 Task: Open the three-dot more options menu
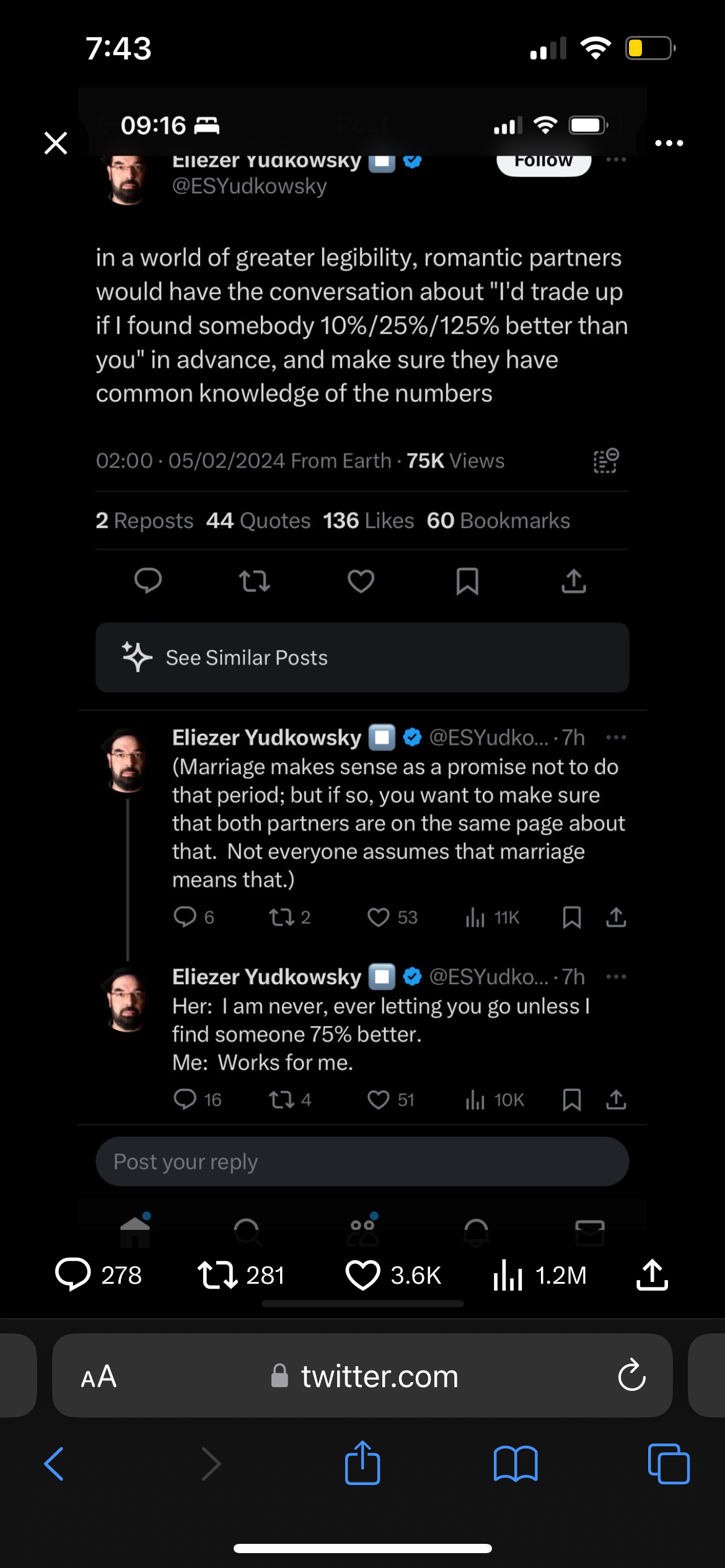[x=669, y=143]
